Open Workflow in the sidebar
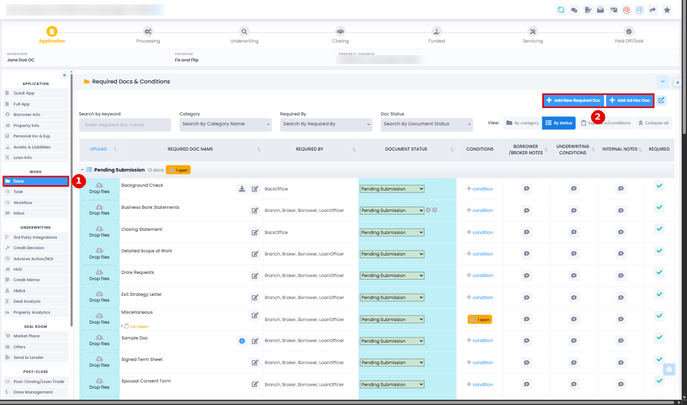 coord(36,202)
